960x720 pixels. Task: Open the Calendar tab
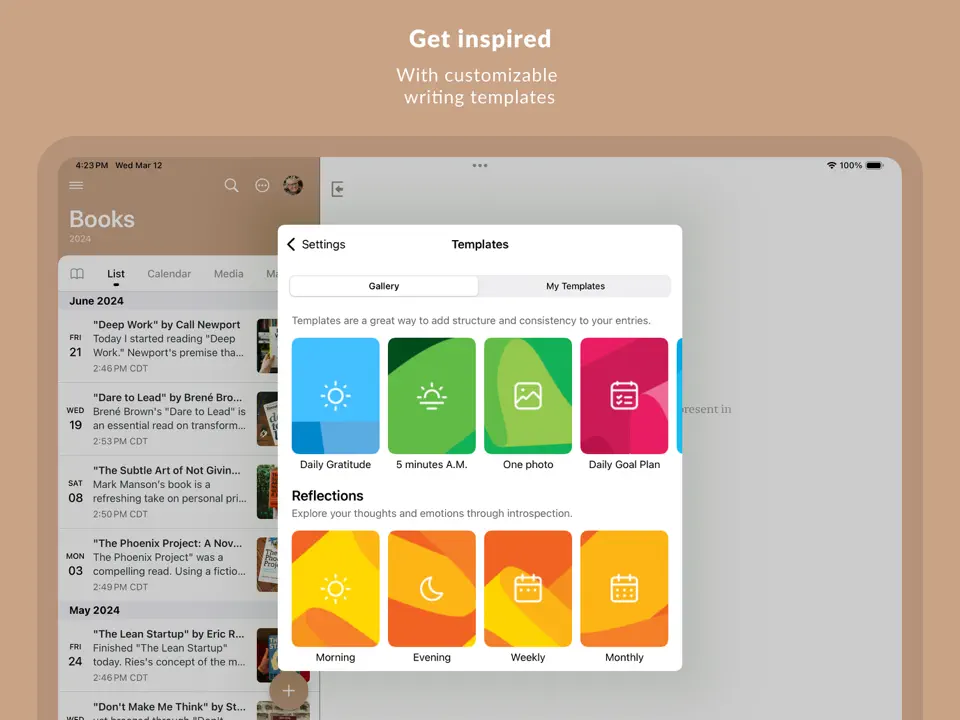click(169, 274)
